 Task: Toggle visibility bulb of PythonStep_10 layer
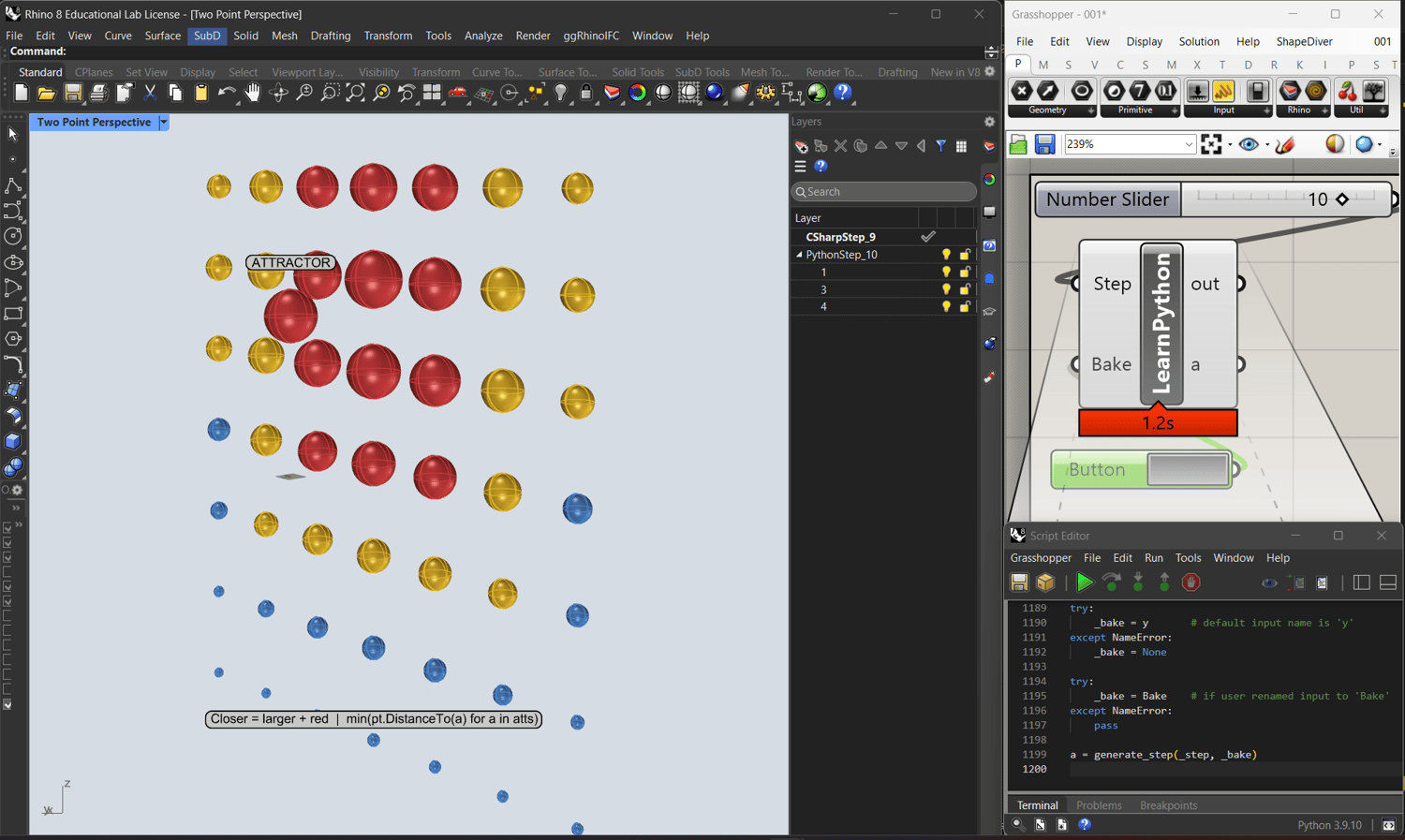pyautogui.click(x=946, y=255)
